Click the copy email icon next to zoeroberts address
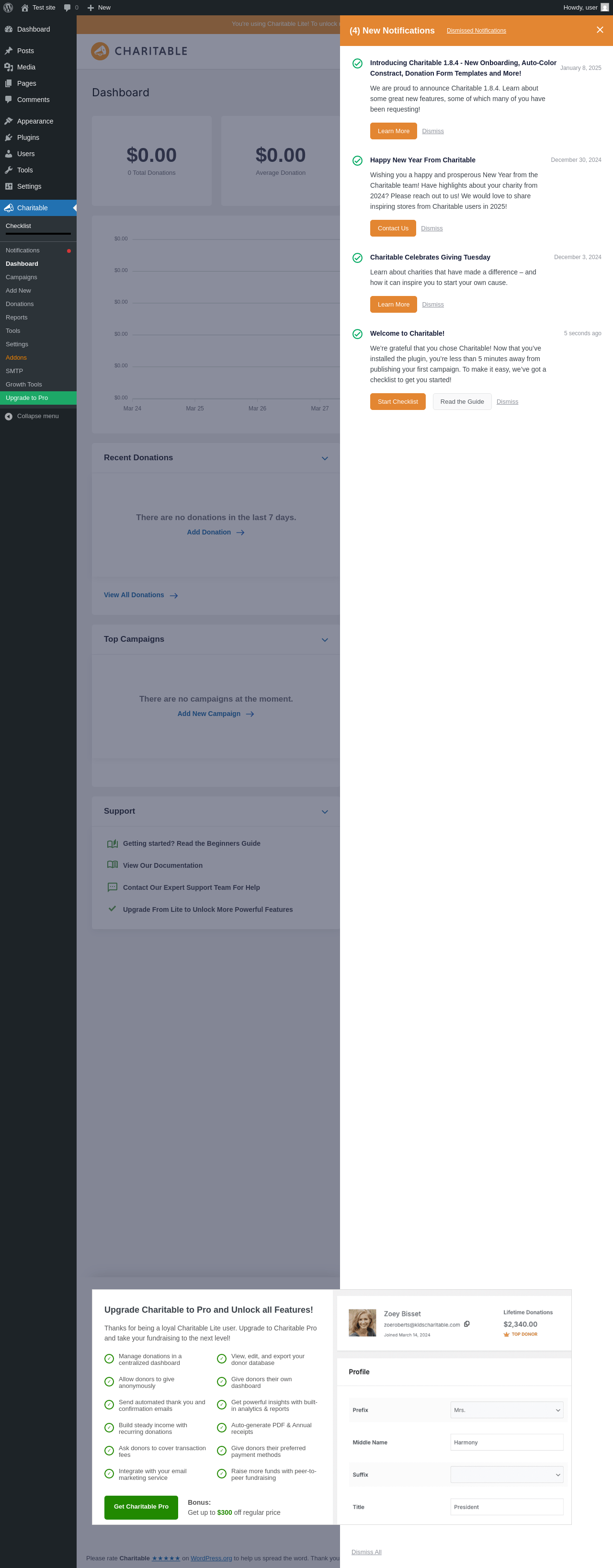The height and width of the screenshot is (1568, 613). [x=467, y=1324]
